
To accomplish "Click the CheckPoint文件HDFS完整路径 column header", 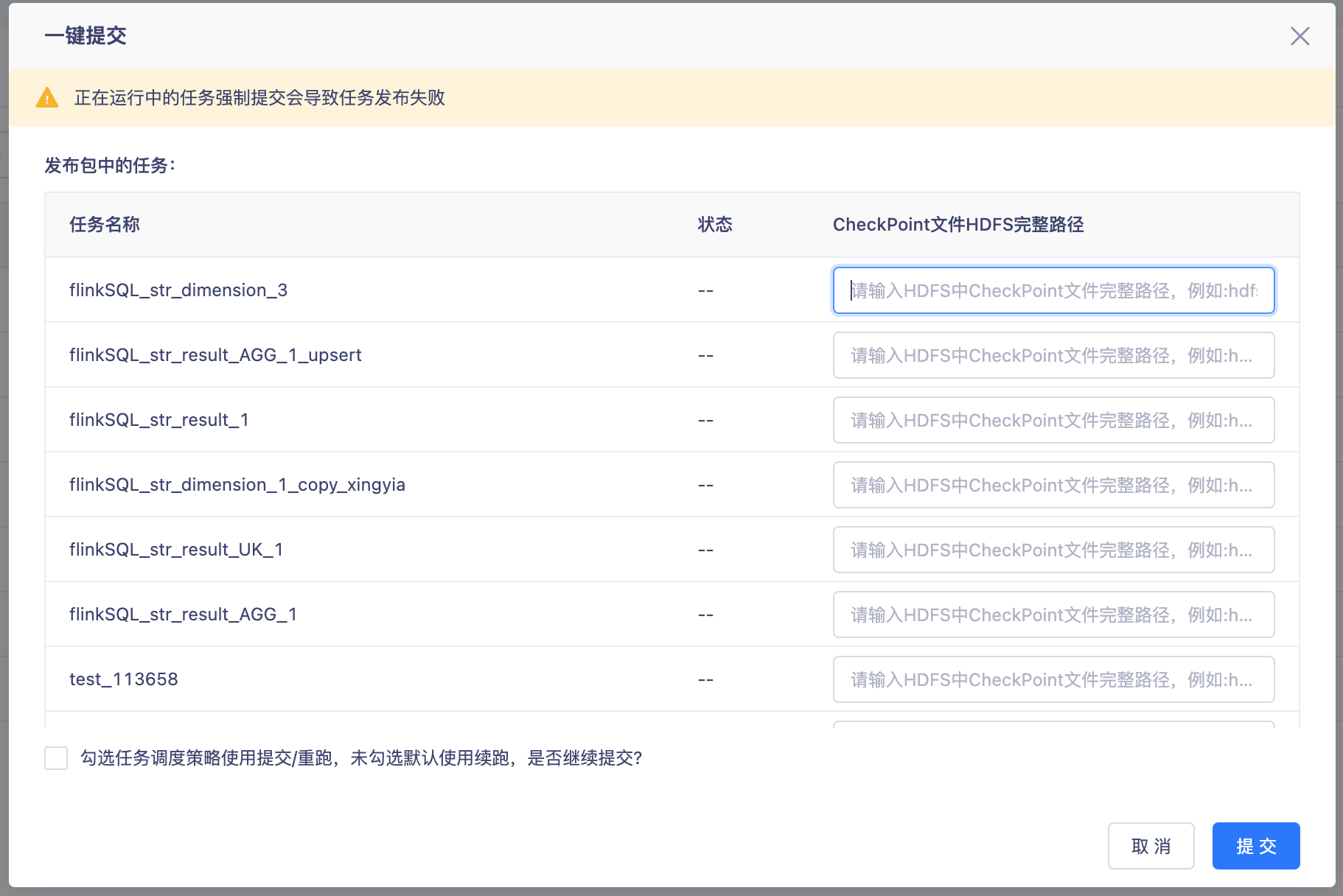I will (x=958, y=225).
